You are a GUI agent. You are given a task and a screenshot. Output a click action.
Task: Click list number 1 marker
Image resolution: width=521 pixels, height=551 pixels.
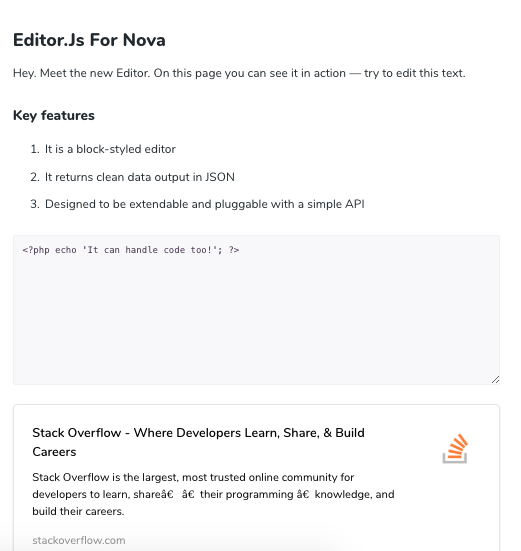(x=35, y=149)
